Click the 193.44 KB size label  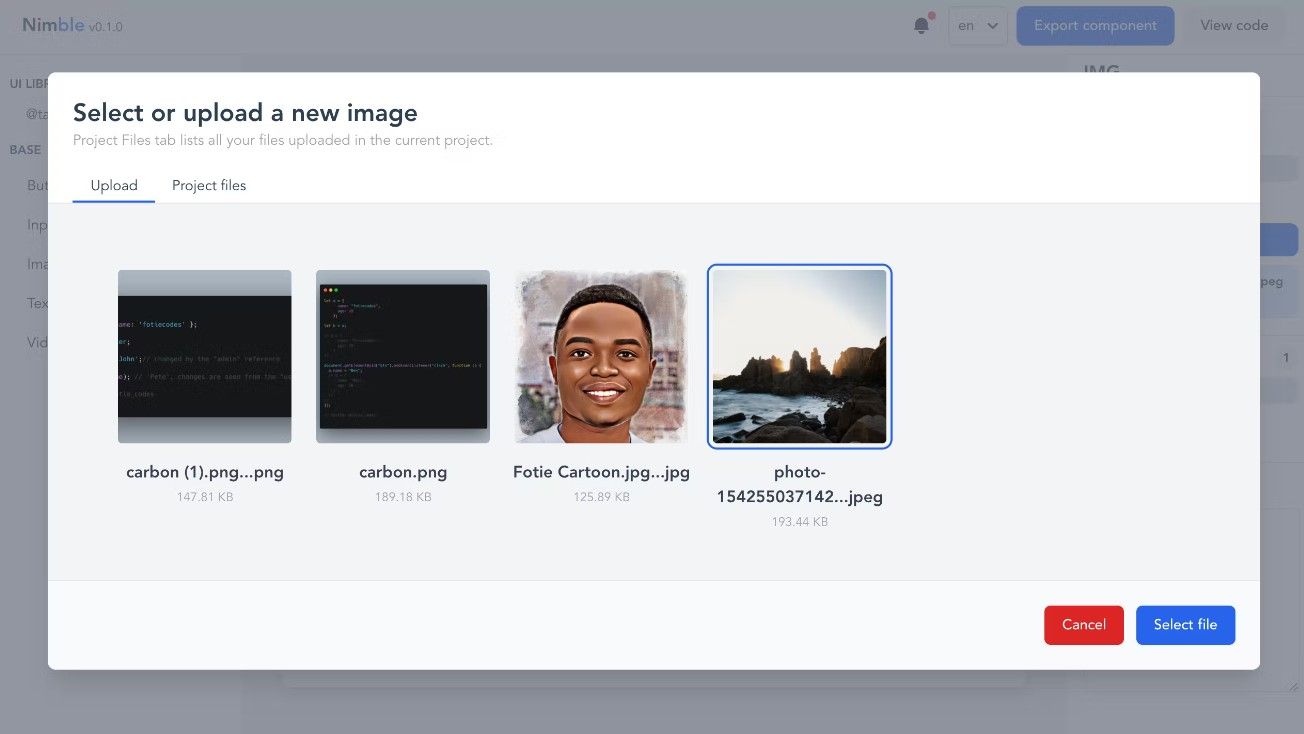tap(799, 522)
